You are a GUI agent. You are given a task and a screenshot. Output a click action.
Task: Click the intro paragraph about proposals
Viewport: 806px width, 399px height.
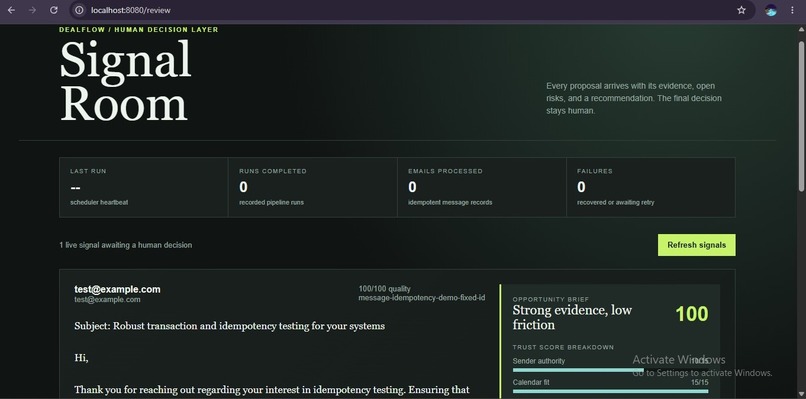(x=634, y=98)
